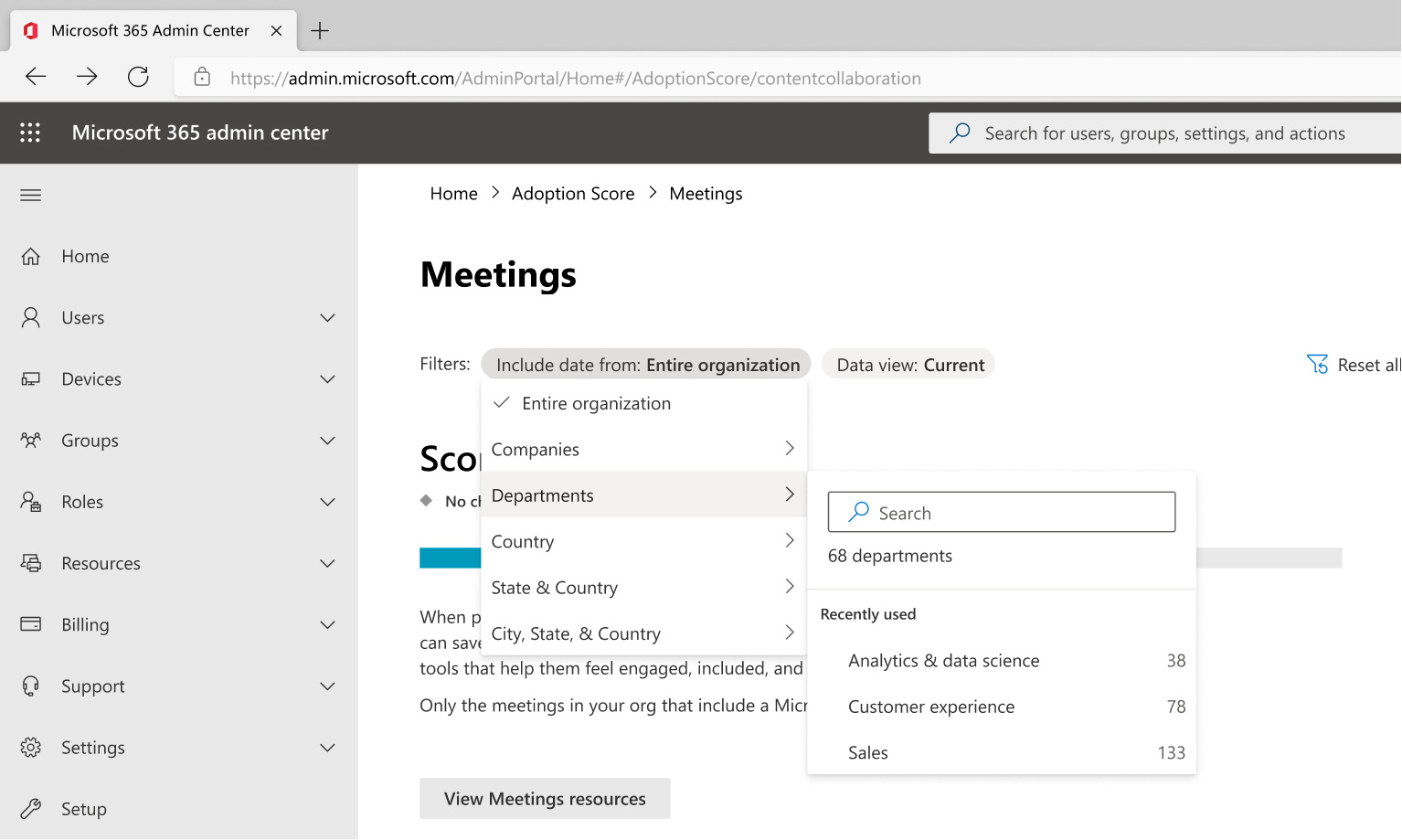
Task: Click the Meetings breadcrumb item
Action: [706, 193]
